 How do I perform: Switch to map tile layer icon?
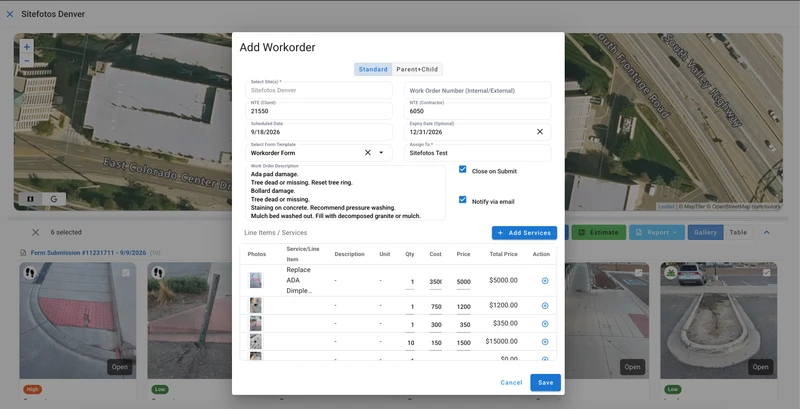coord(31,199)
